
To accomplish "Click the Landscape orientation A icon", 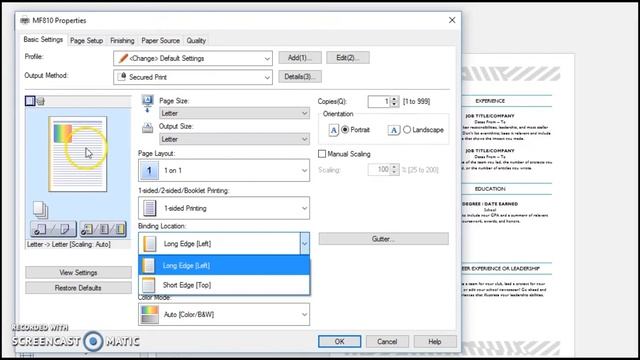I will point(393,130).
